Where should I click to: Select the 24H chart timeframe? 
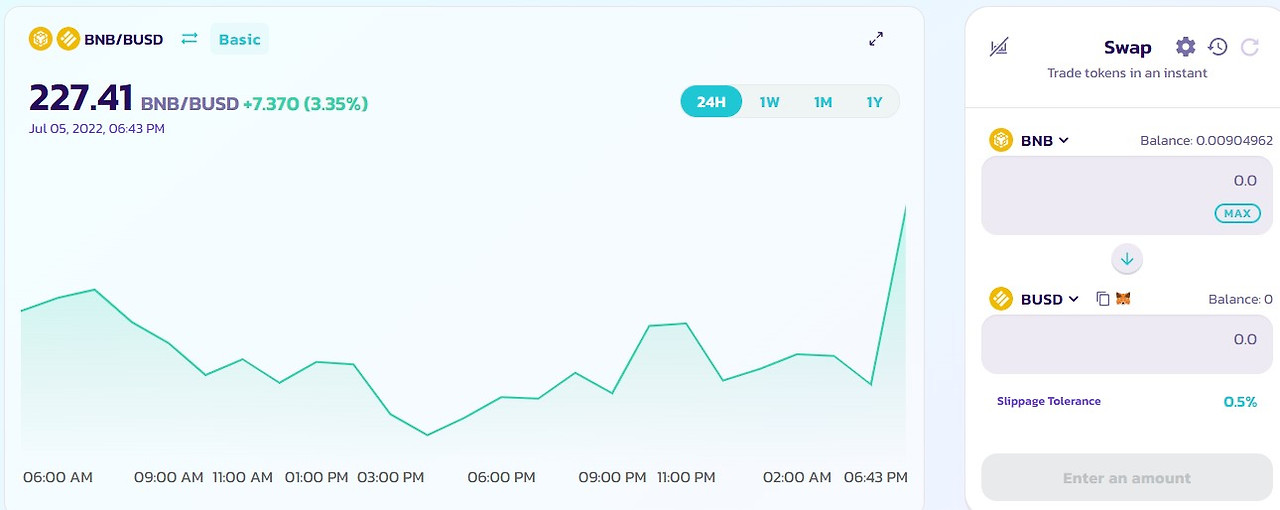[x=711, y=102]
